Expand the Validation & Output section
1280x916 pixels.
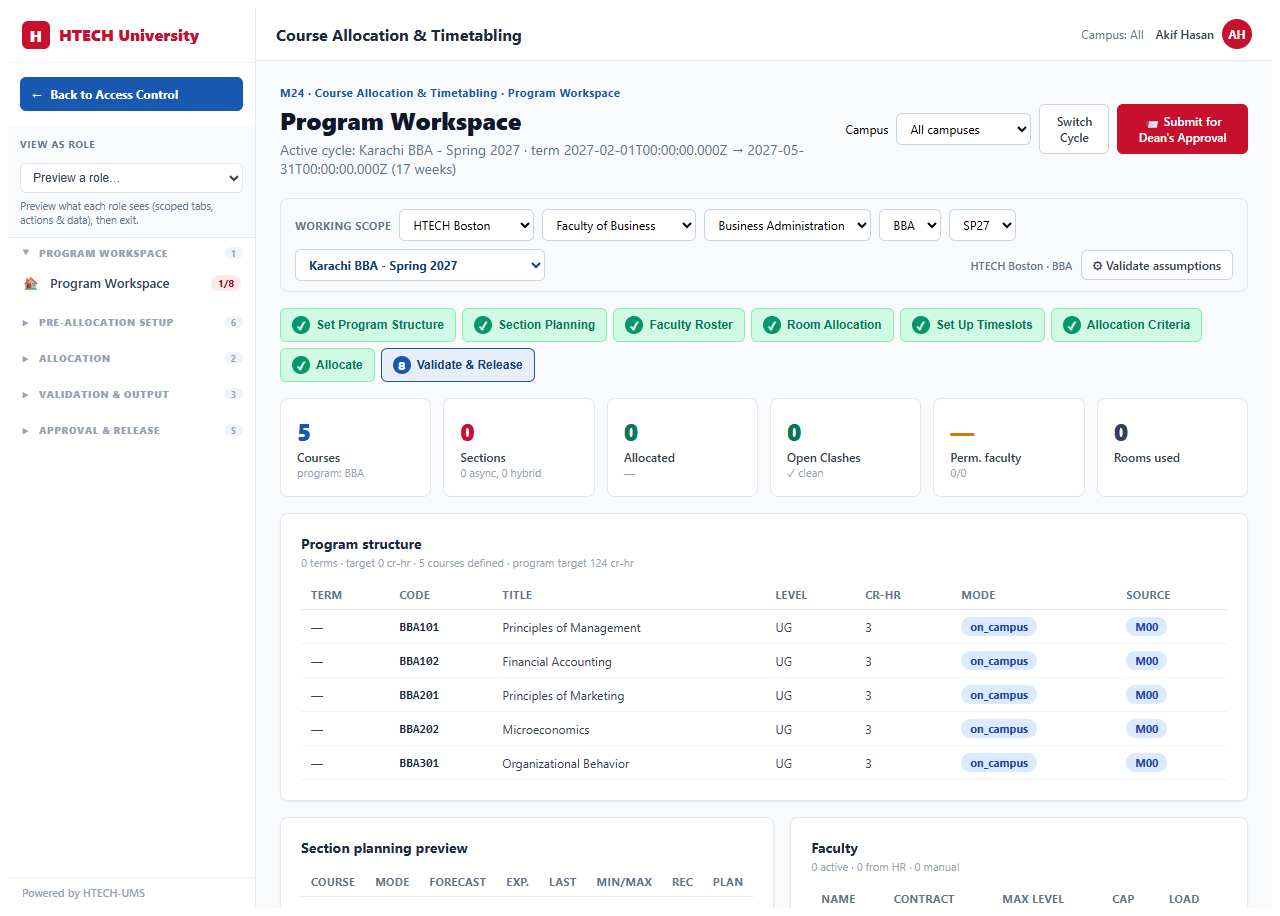130,394
